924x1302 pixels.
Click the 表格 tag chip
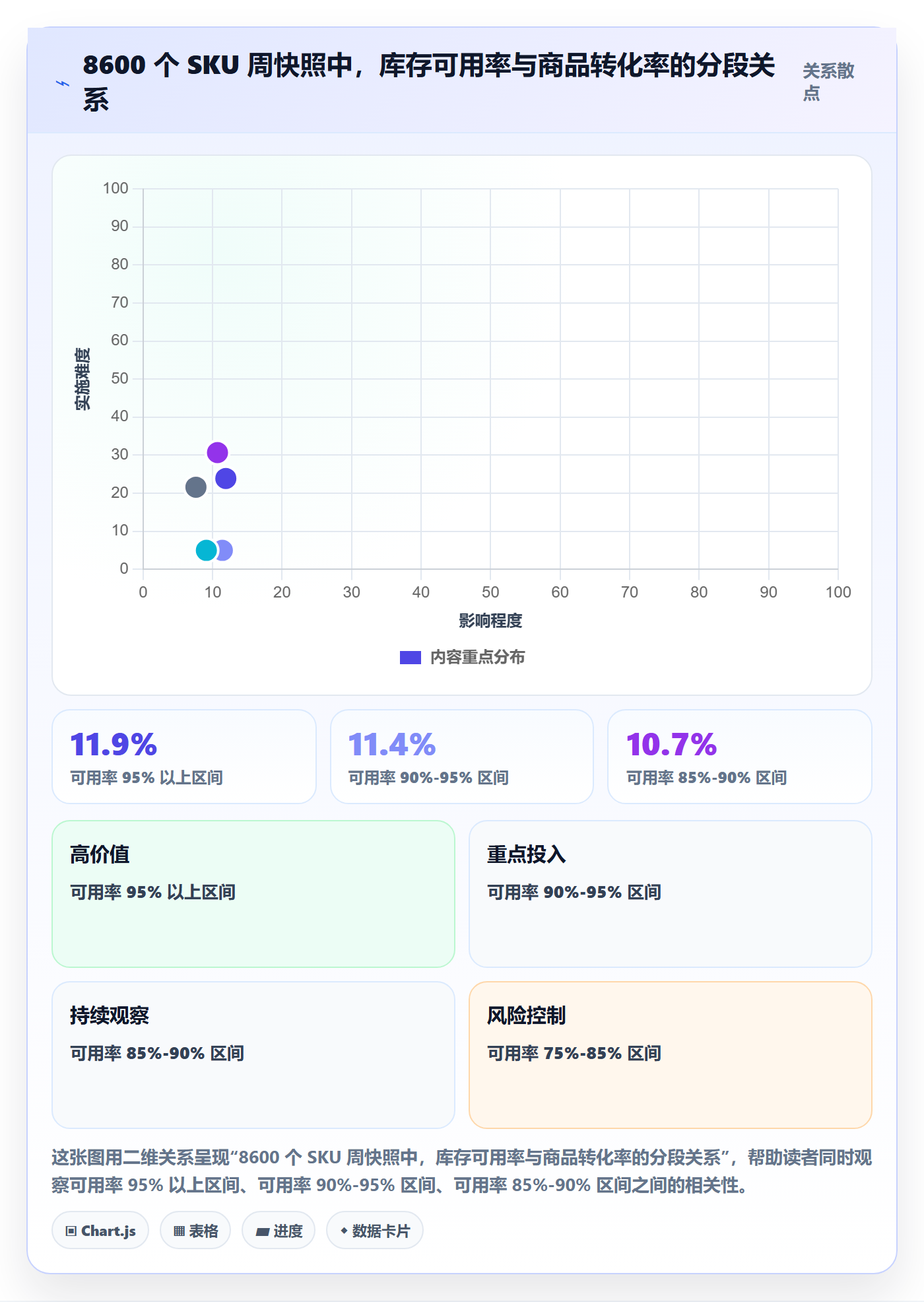click(x=195, y=1230)
